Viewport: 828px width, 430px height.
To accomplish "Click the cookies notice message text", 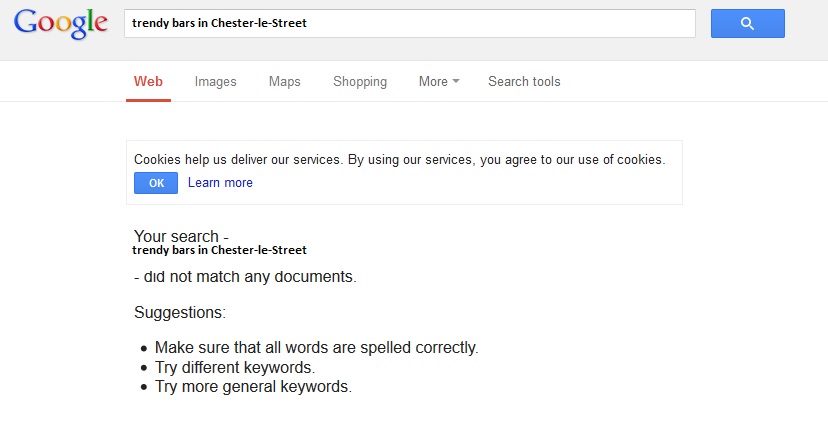I will 399,159.
